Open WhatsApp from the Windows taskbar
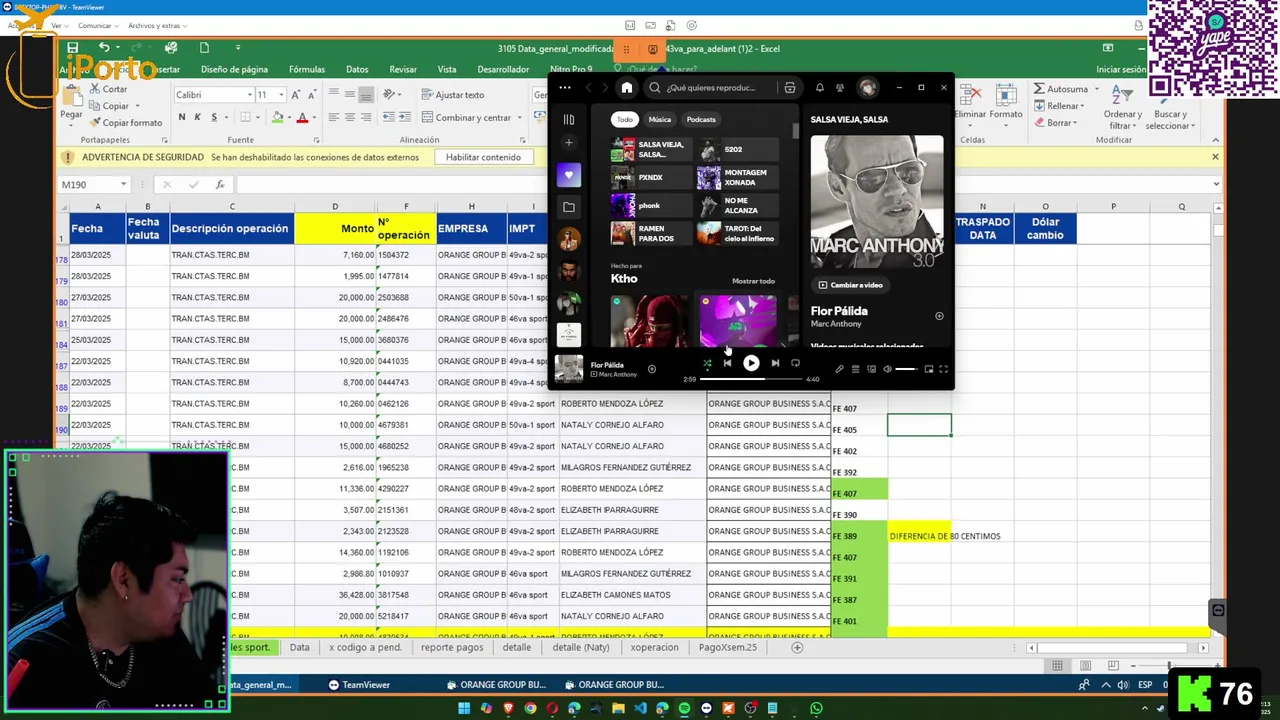Image resolution: width=1280 pixels, height=720 pixels. (816, 708)
